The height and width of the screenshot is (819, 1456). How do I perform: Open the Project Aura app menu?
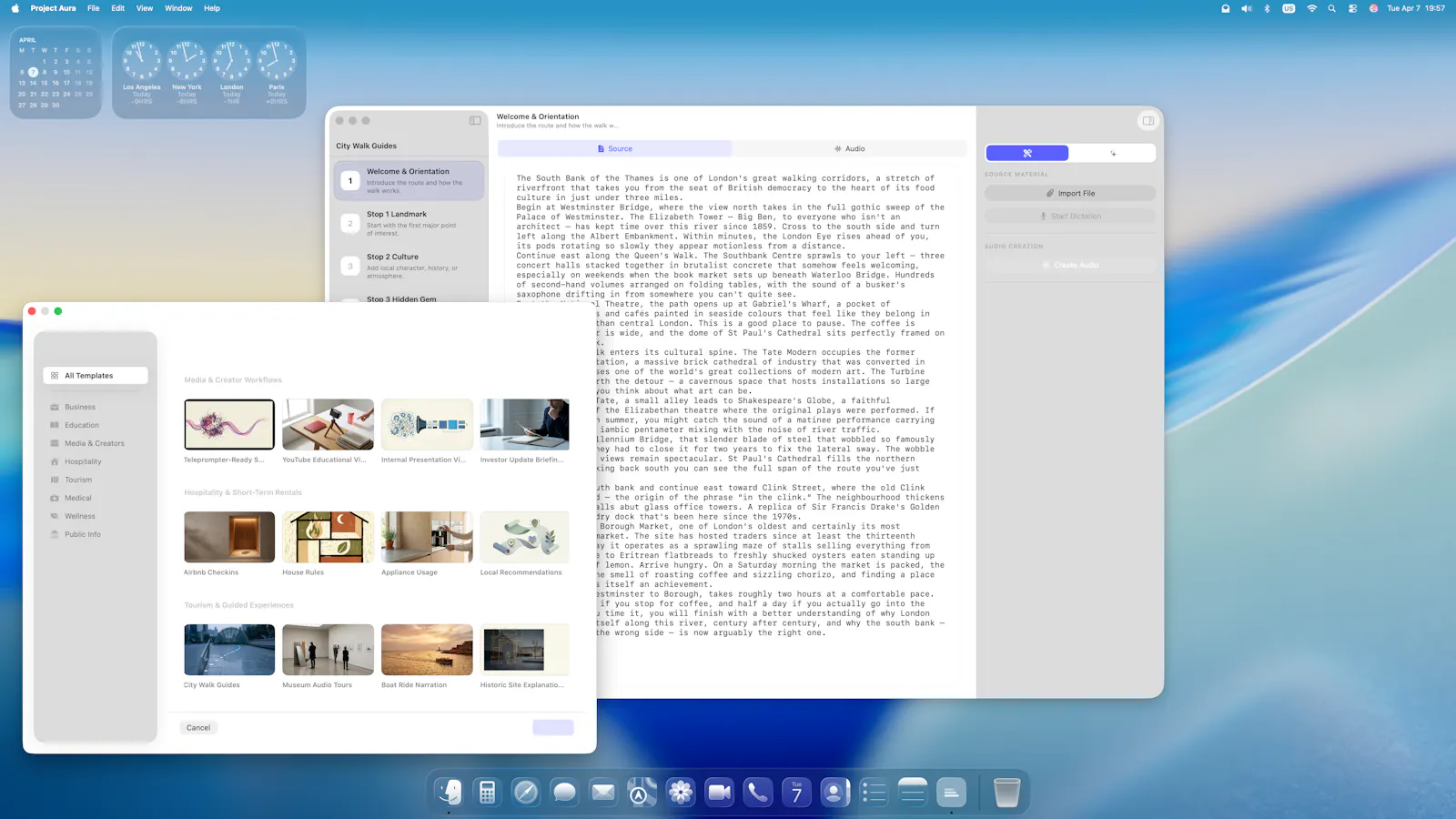tap(54, 8)
